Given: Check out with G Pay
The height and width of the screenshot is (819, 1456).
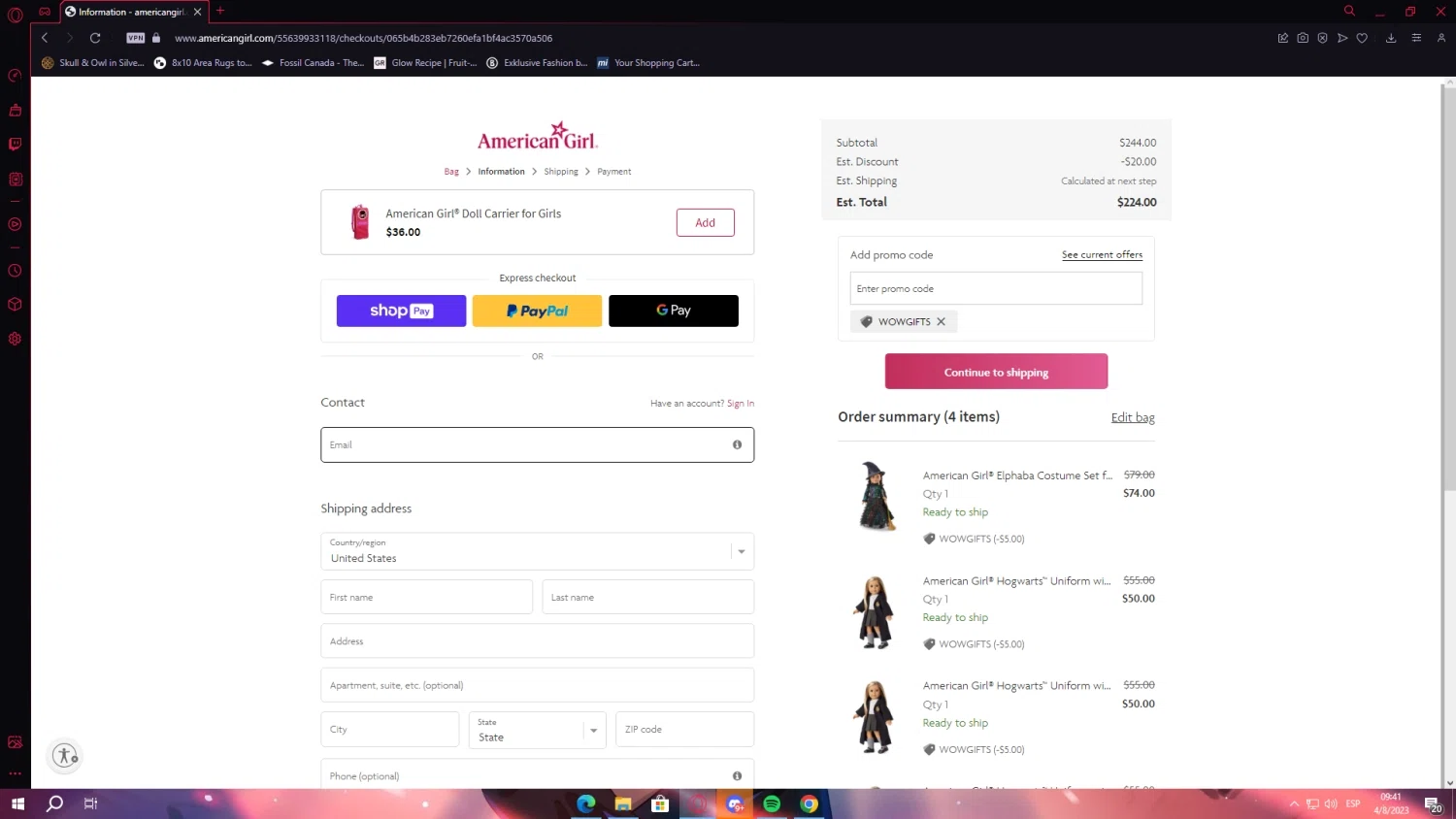Looking at the screenshot, I should 674,311.
